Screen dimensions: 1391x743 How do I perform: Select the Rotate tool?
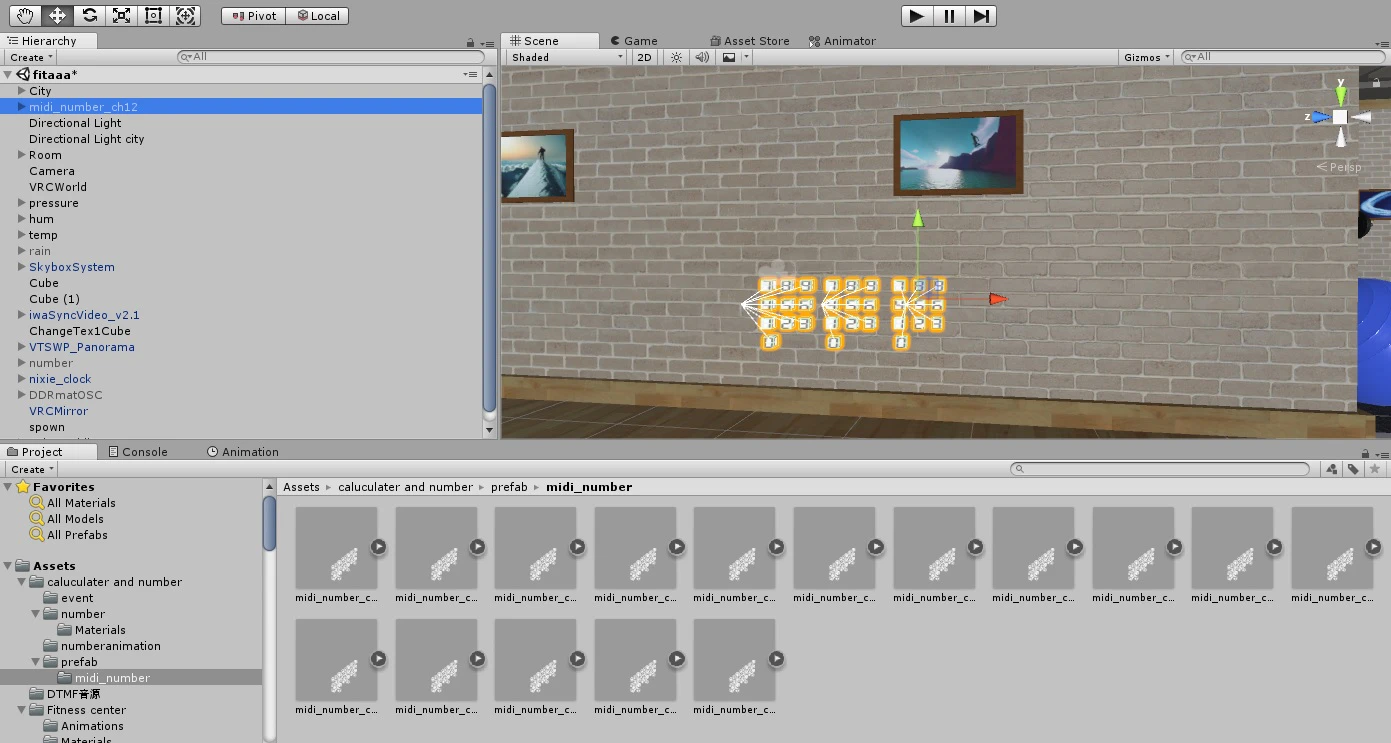point(89,15)
